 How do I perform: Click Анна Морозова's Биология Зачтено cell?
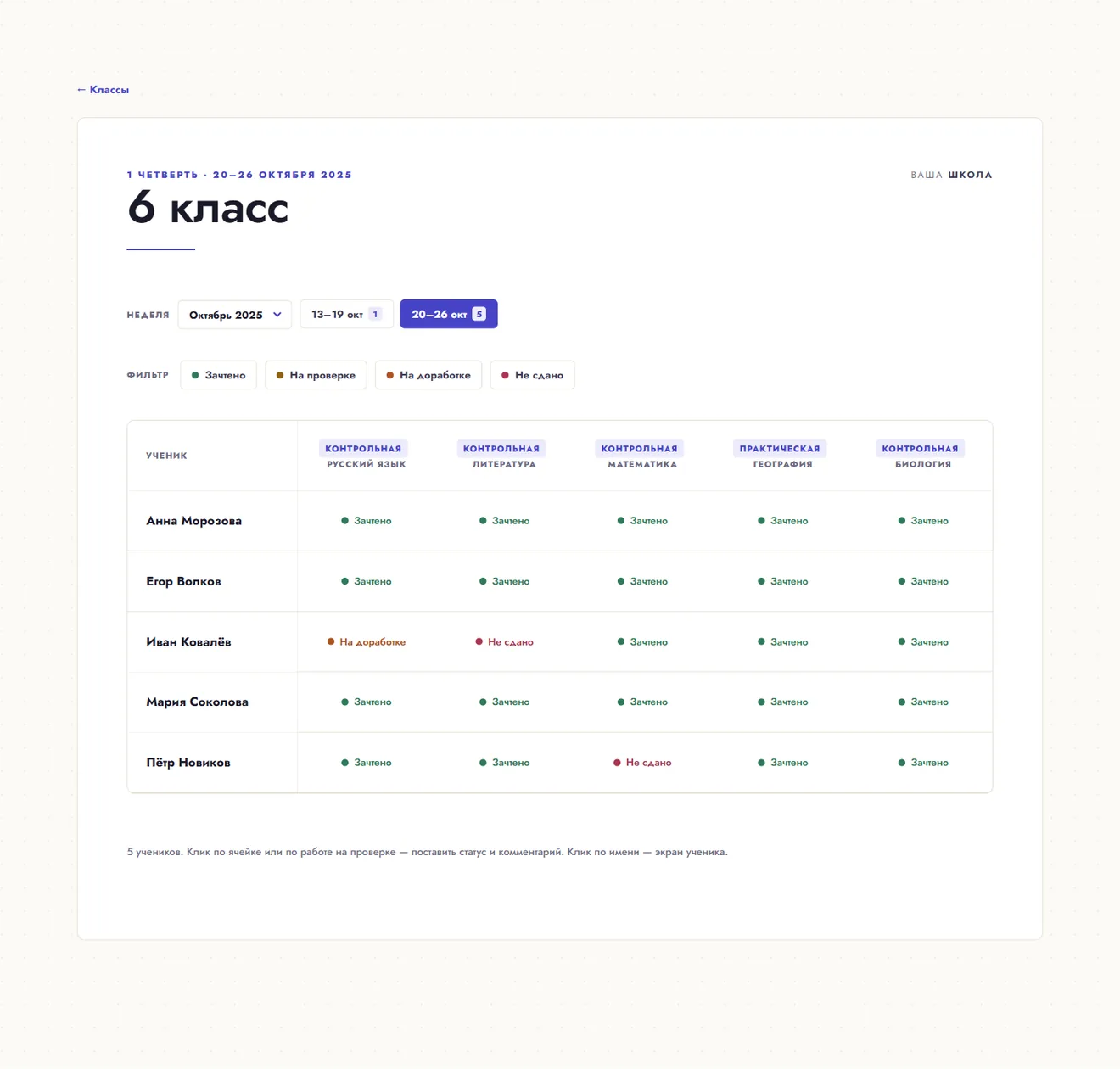923,521
